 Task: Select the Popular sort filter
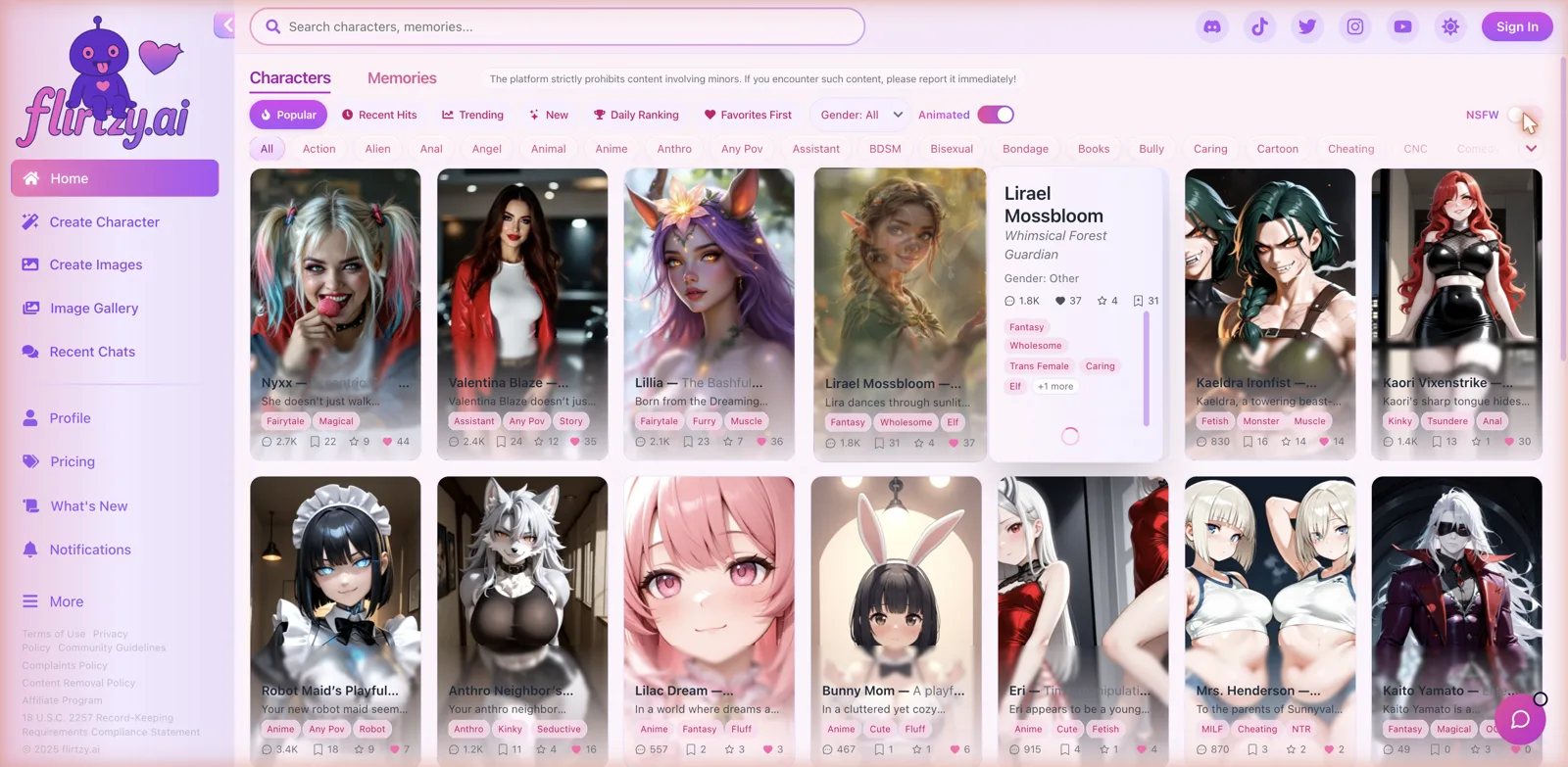click(x=288, y=115)
